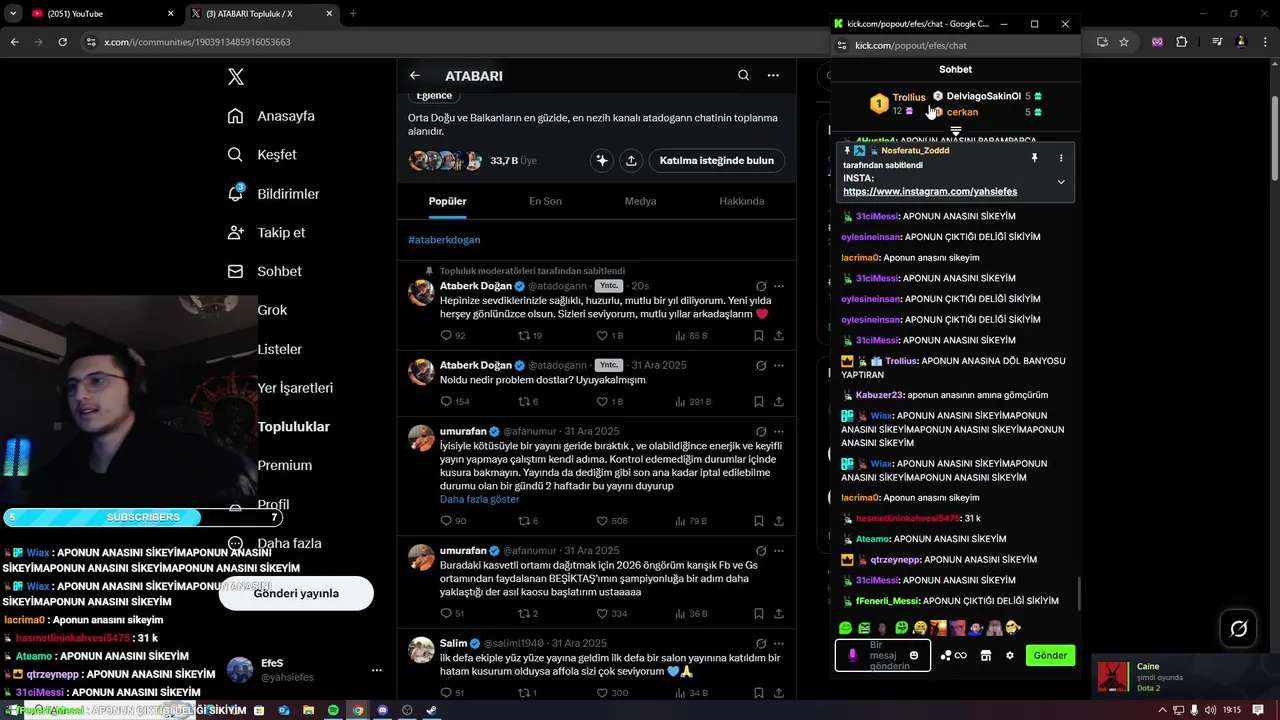Open more options on the pinned post
The width and height of the screenshot is (1280, 720).
[779, 286]
